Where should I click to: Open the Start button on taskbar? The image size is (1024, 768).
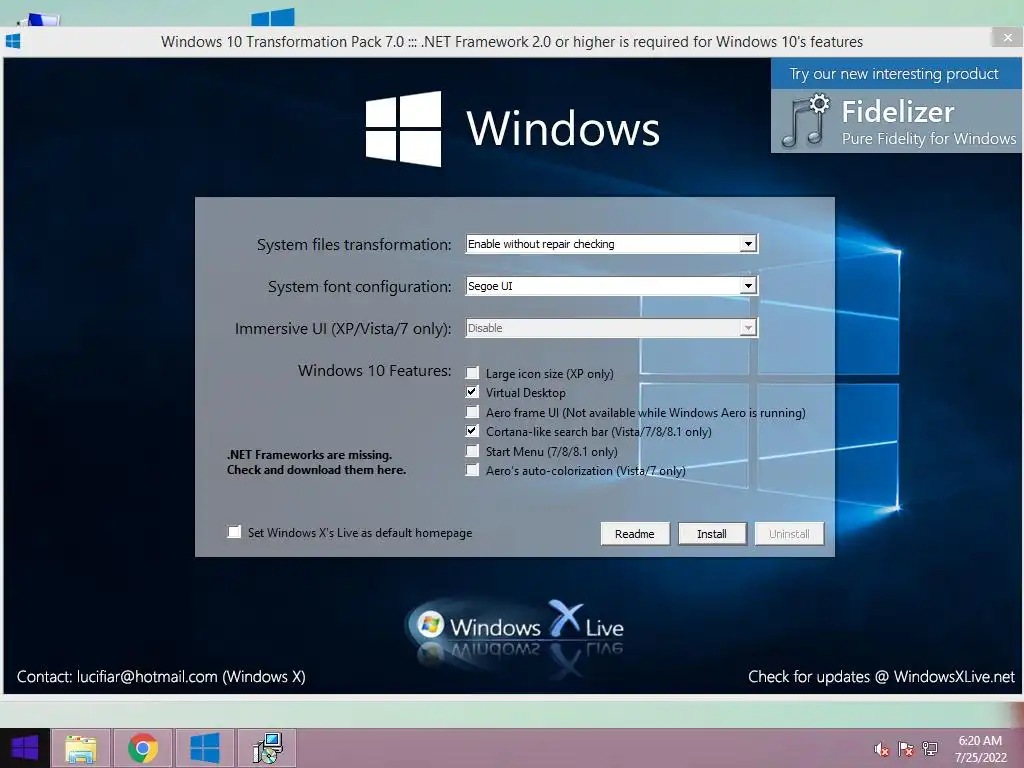24,748
